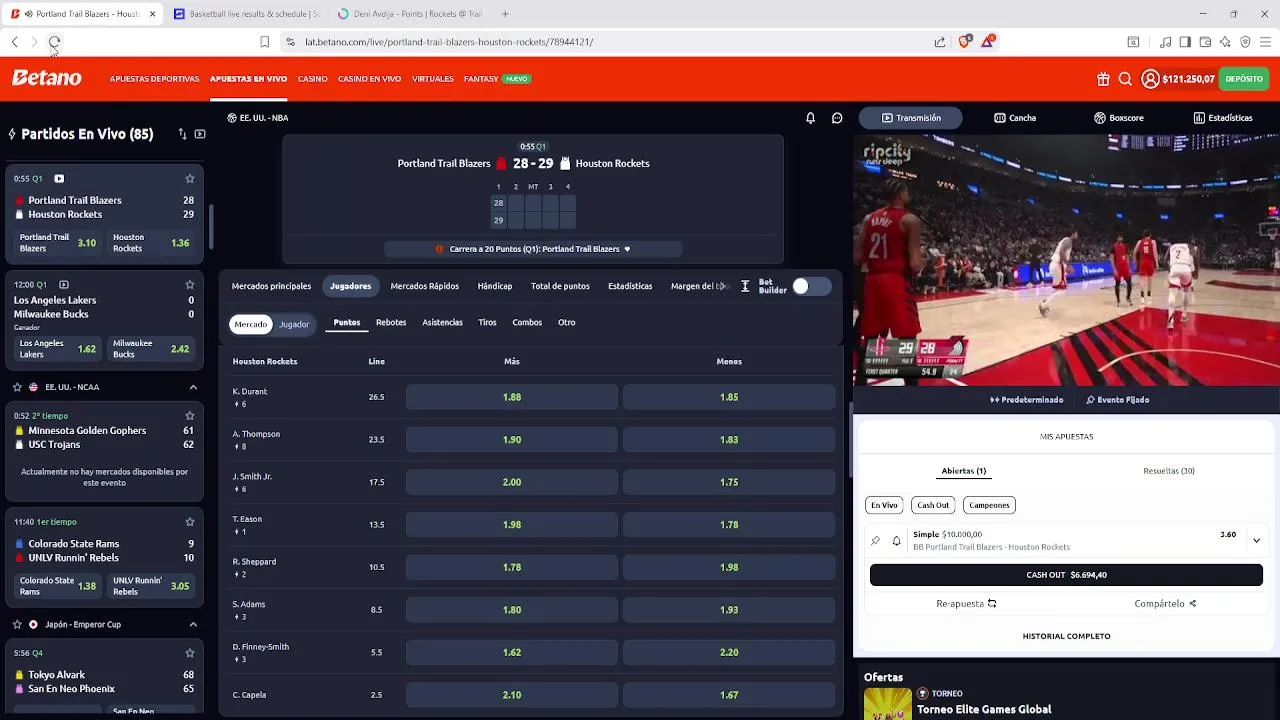Reload the page with browser refresh icon
Screen dimensions: 1280x720
pos(54,42)
